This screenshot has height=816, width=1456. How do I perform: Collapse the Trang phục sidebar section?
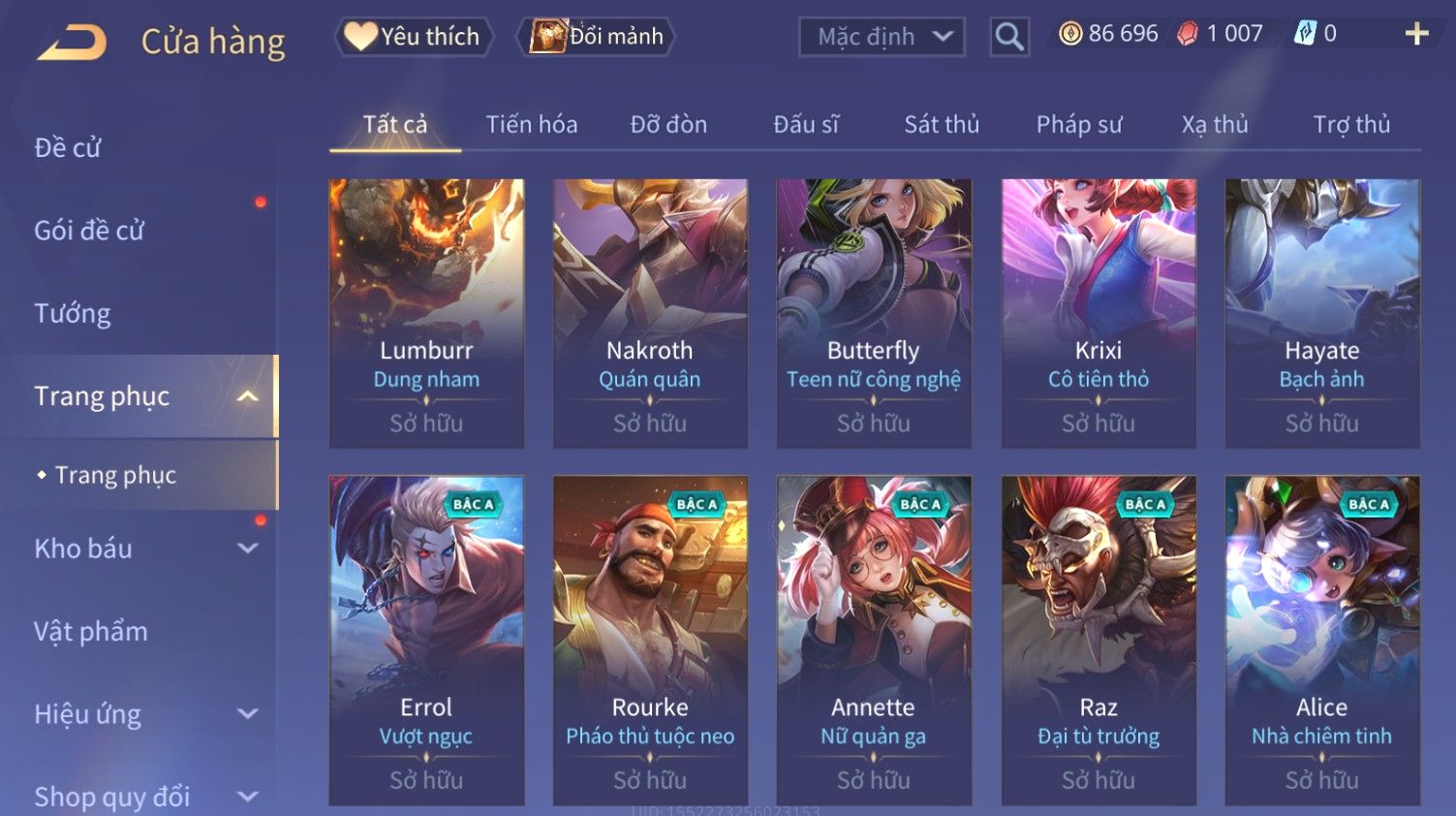tap(248, 396)
